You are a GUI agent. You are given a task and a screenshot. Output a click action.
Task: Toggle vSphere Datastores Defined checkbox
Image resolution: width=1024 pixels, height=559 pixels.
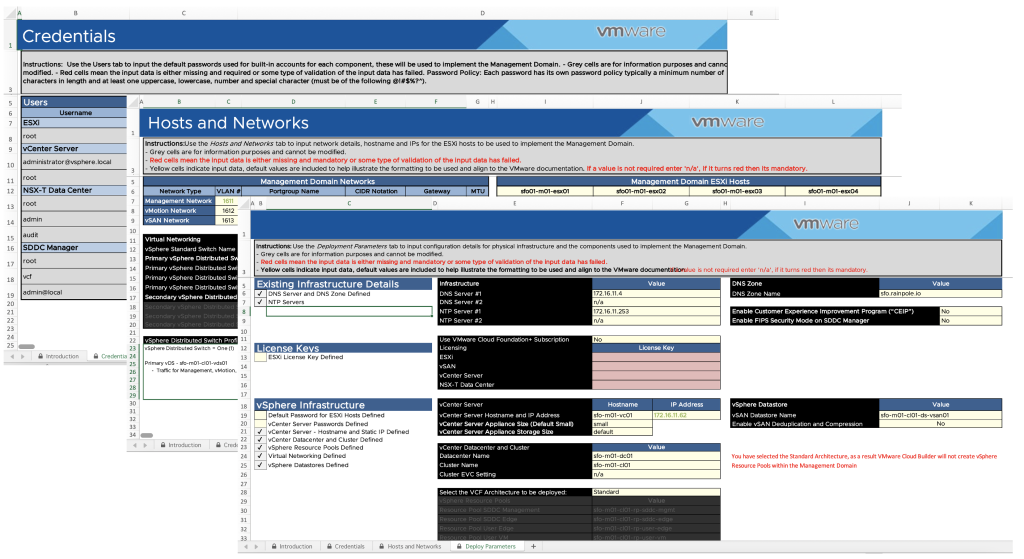pyautogui.click(x=260, y=465)
